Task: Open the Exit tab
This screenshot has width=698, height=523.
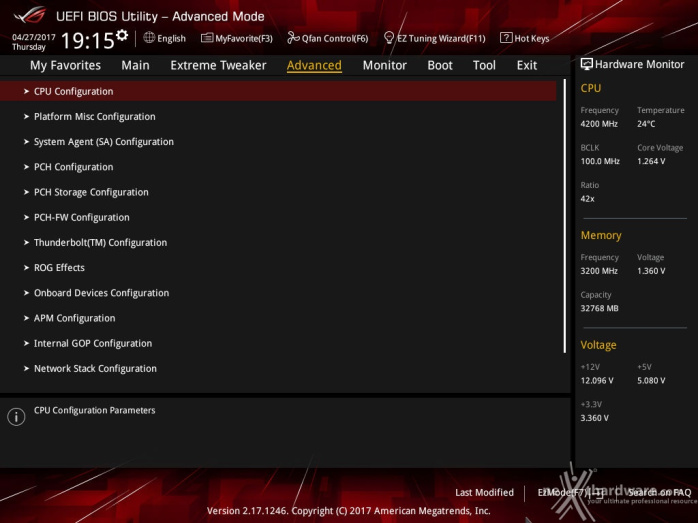Action: coord(527,65)
